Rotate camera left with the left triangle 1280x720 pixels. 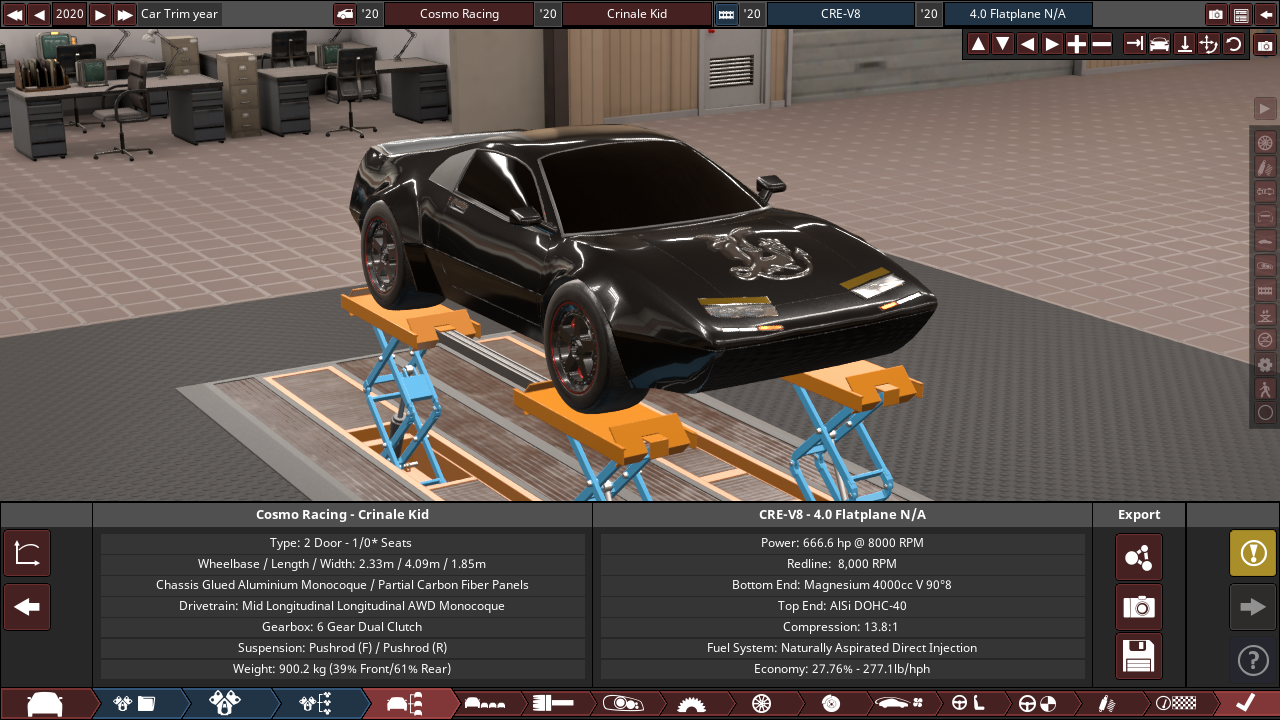point(1027,44)
